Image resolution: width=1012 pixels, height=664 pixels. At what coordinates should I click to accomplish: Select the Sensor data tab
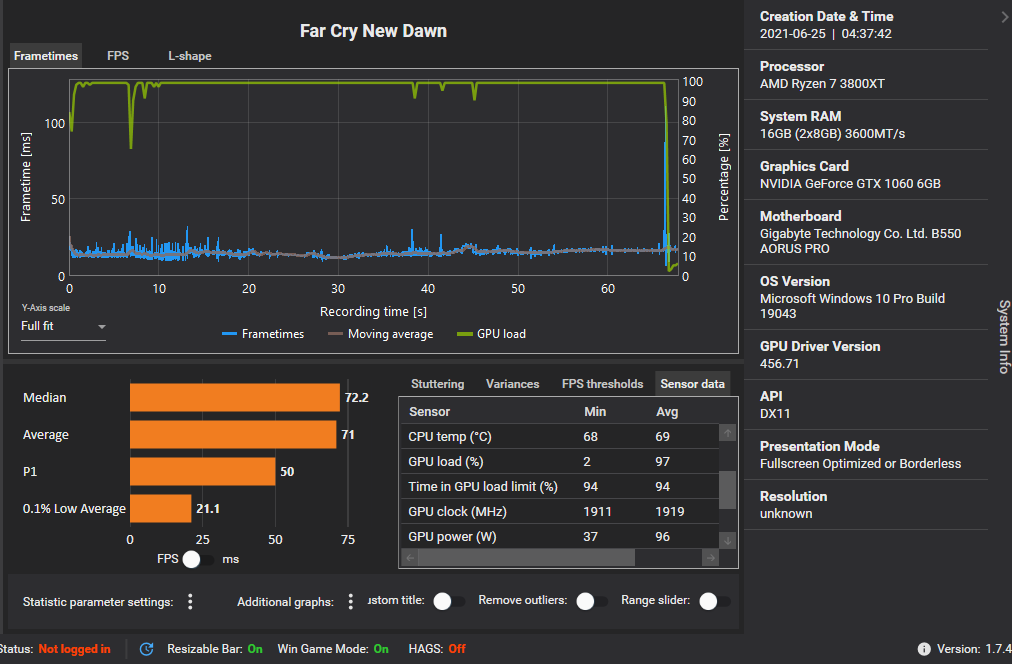[693, 384]
